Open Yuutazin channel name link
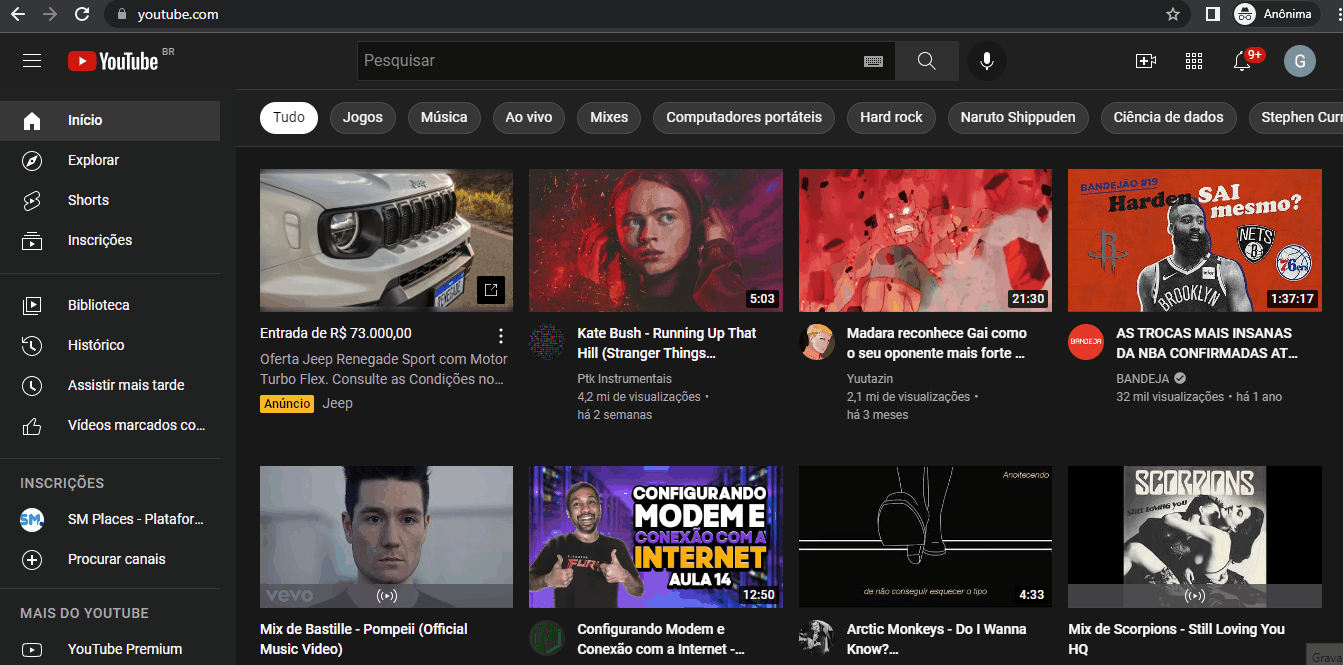 click(x=870, y=379)
